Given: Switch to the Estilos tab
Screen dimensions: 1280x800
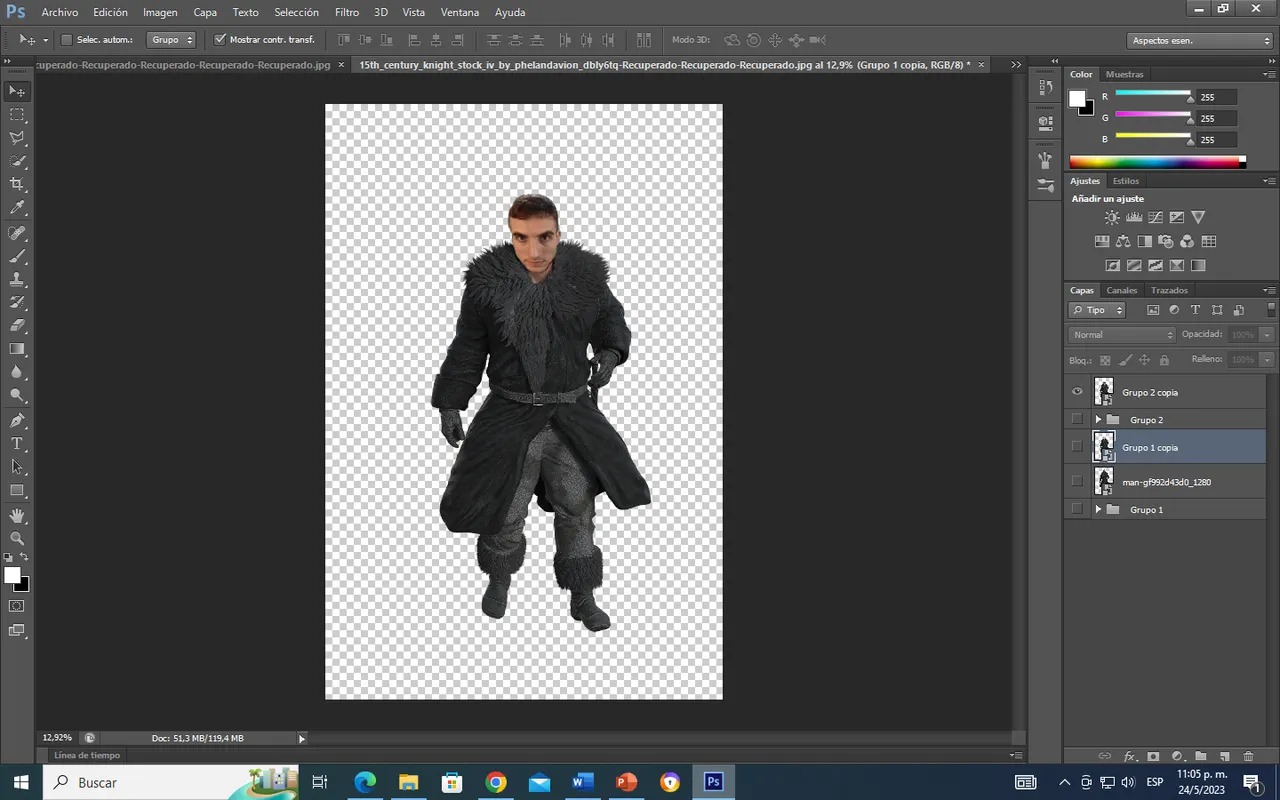Looking at the screenshot, I should click(x=1126, y=181).
